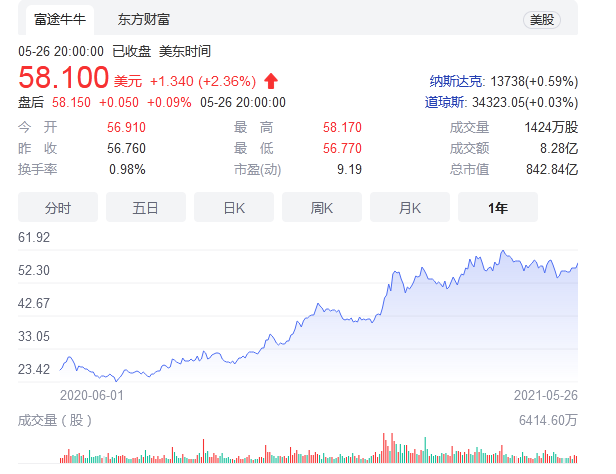
Task: Switch to the 东方财富 tab
Action: (x=143, y=20)
